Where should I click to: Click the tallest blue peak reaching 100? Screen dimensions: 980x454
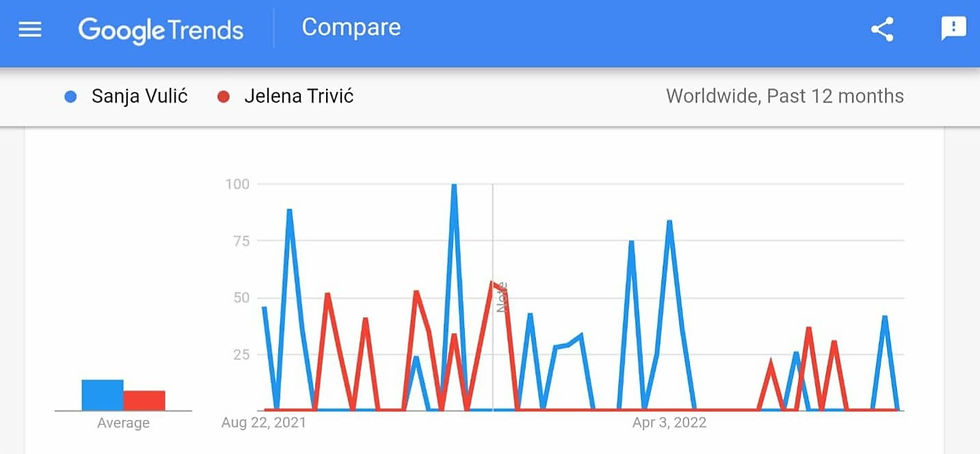[x=454, y=186]
